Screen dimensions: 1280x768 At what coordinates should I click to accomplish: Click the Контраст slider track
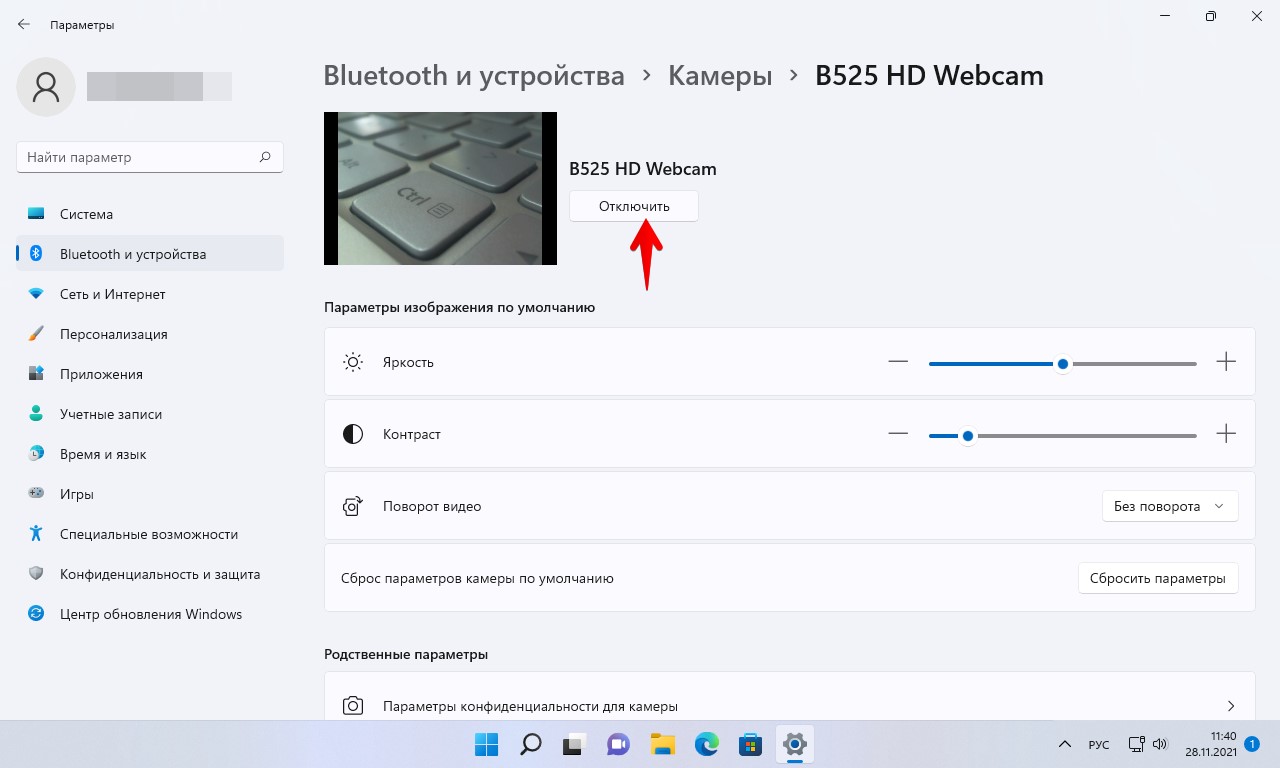pyautogui.click(x=1063, y=435)
